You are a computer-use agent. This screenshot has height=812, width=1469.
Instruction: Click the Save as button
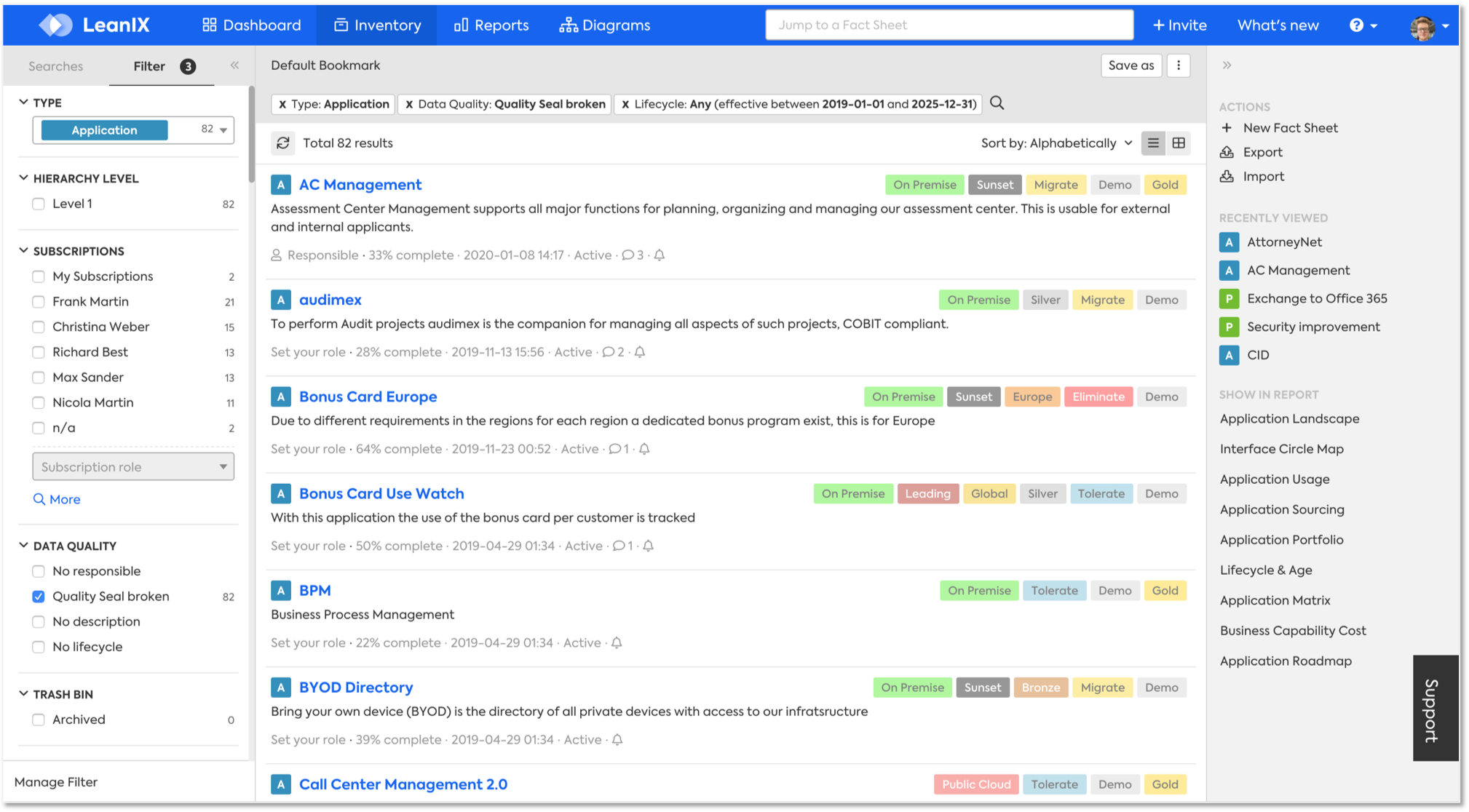pos(1131,65)
